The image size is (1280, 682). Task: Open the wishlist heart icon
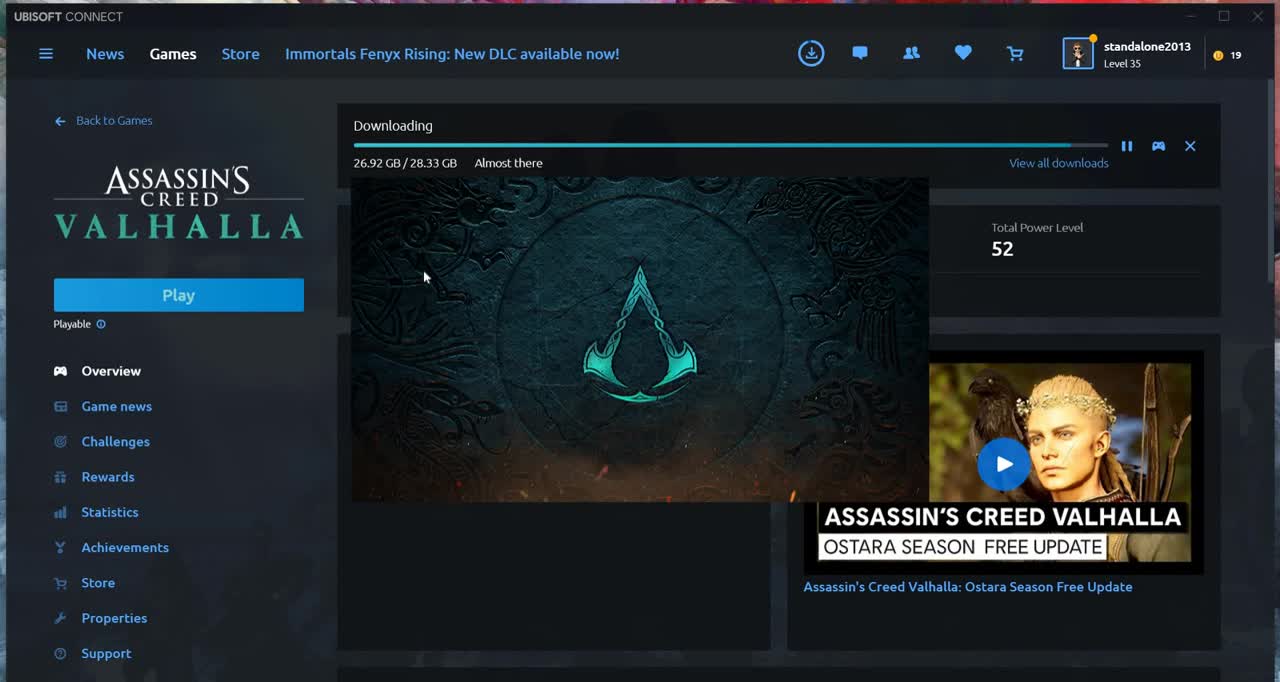tap(963, 54)
